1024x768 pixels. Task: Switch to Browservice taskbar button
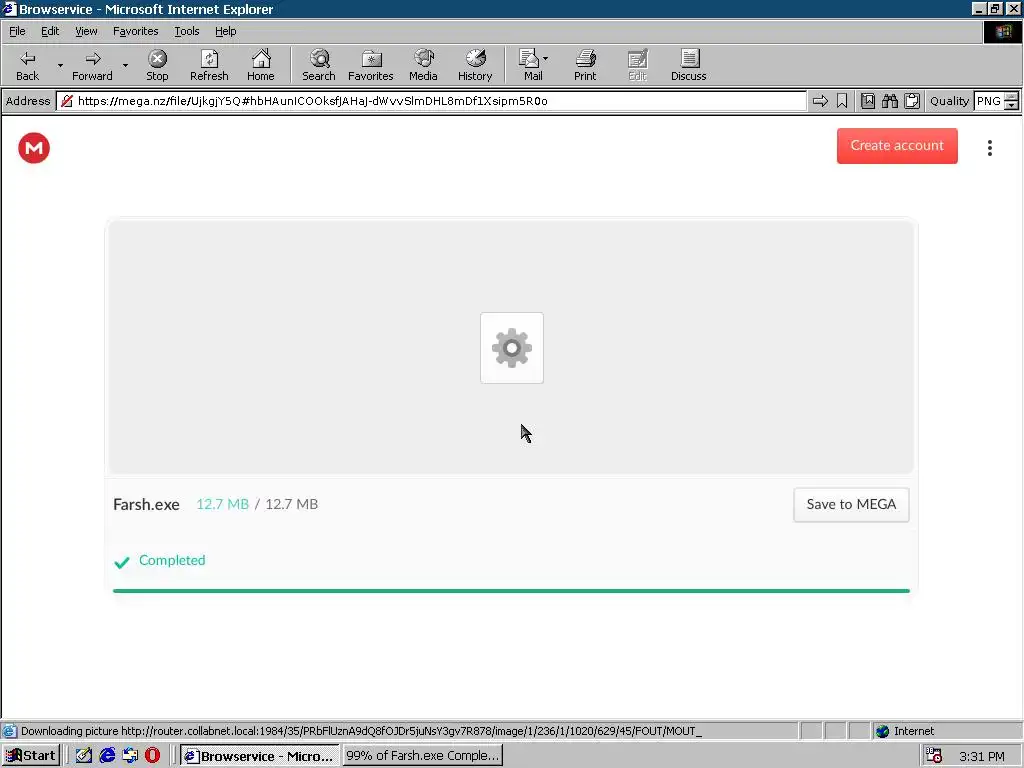(260, 756)
